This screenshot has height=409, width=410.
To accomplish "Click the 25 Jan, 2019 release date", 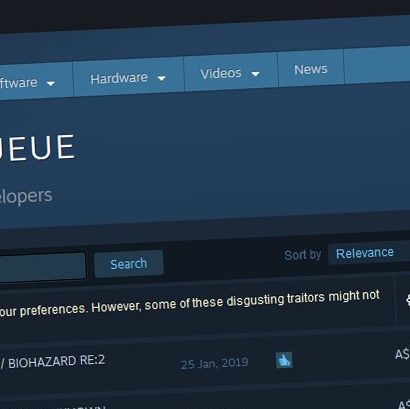I will click(215, 363).
